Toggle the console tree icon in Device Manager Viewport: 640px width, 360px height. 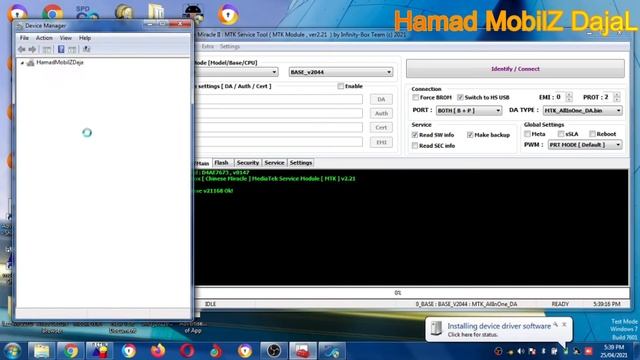tap(47, 49)
